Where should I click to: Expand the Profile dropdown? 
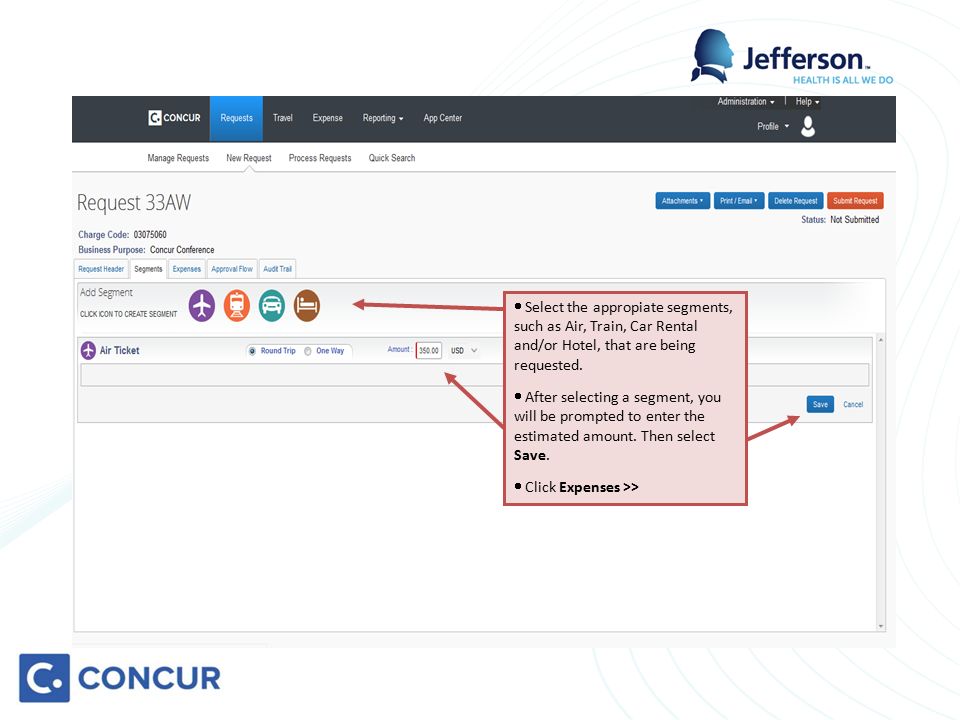coord(773,126)
